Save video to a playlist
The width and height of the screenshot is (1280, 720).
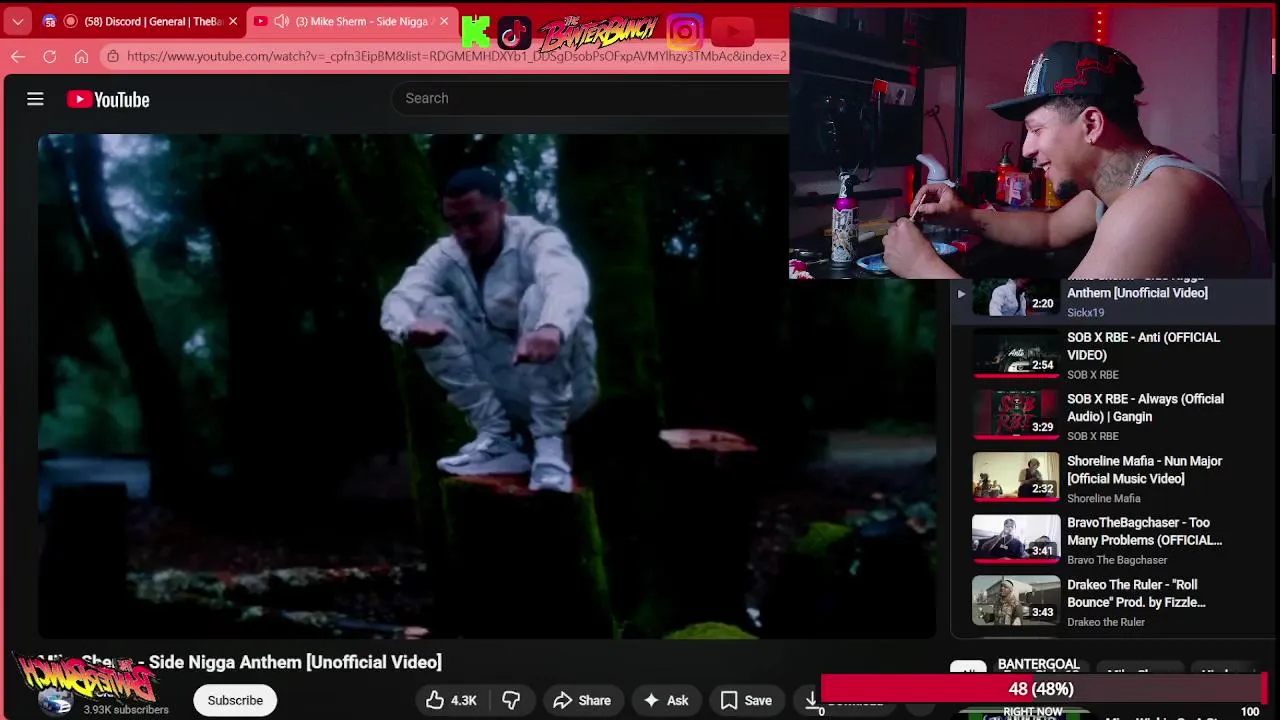click(746, 700)
